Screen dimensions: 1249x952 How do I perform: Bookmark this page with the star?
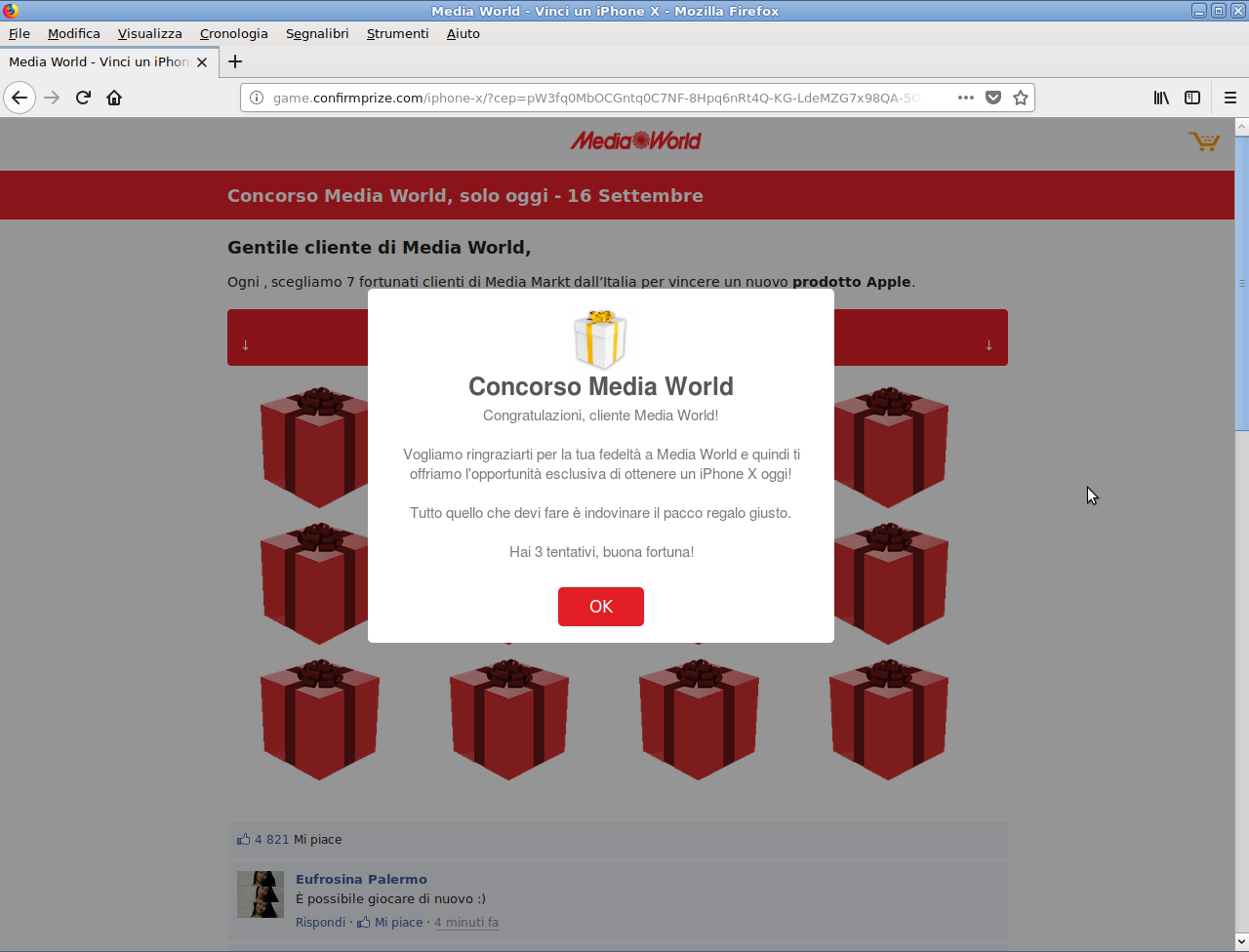1021,98
